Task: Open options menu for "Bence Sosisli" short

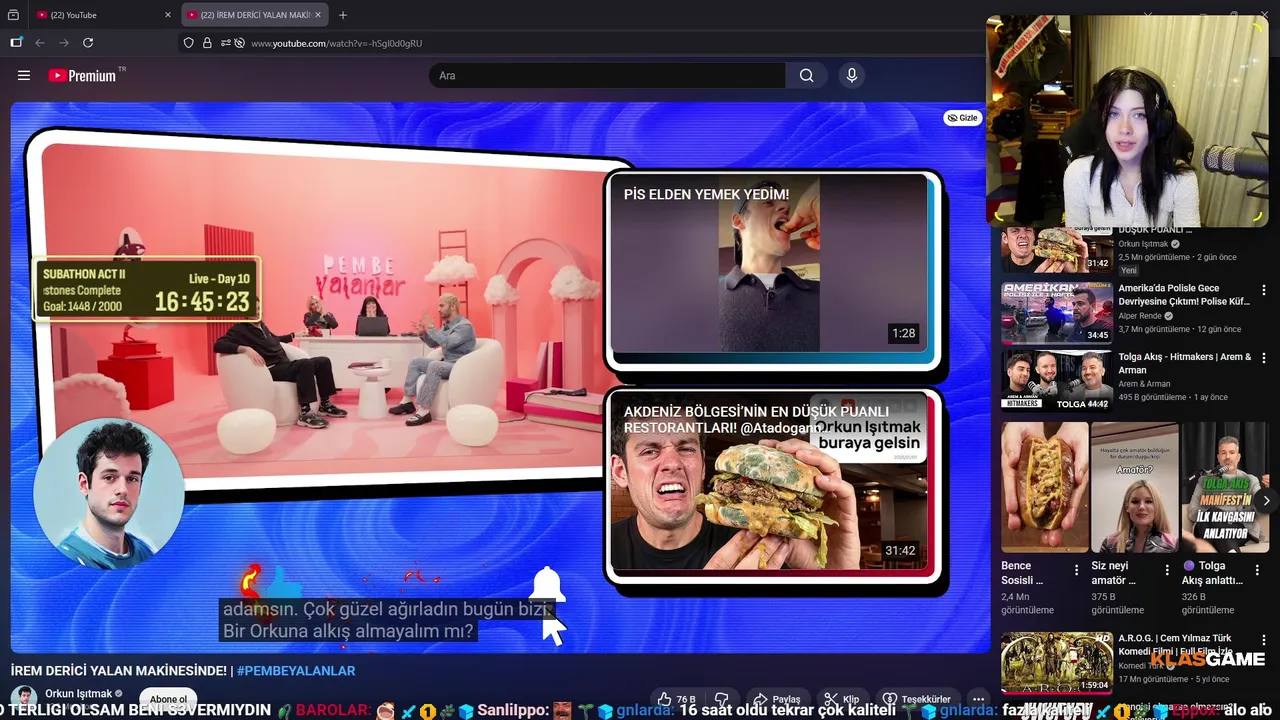Action: click(x=1076, y=570)
